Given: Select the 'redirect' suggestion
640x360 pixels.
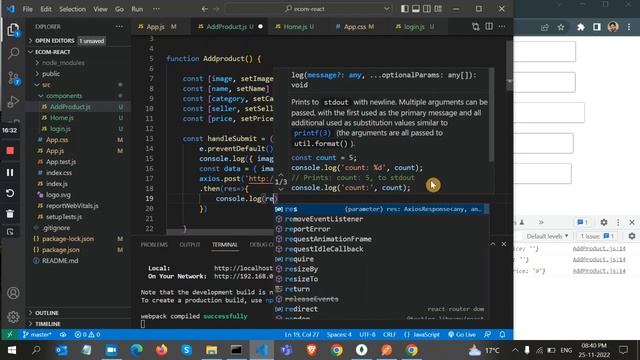Looking at the screenshot, I should point(381,309).
